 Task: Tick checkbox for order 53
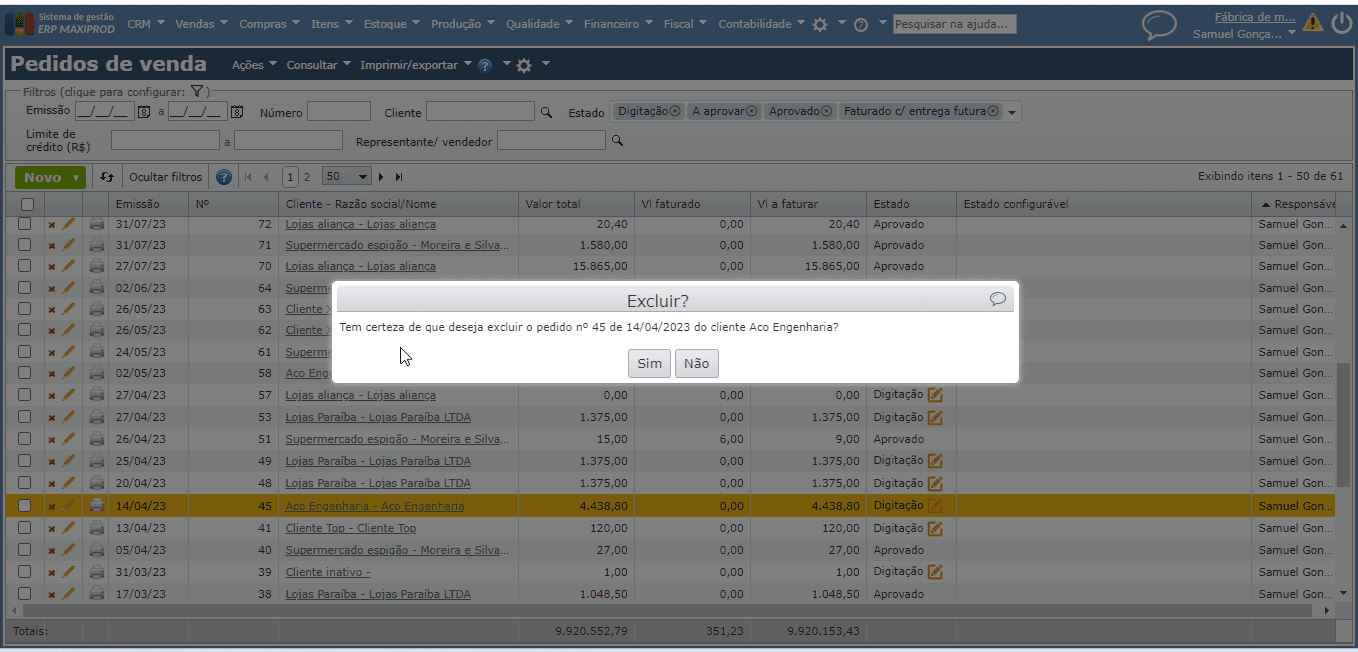pos(25,417)
